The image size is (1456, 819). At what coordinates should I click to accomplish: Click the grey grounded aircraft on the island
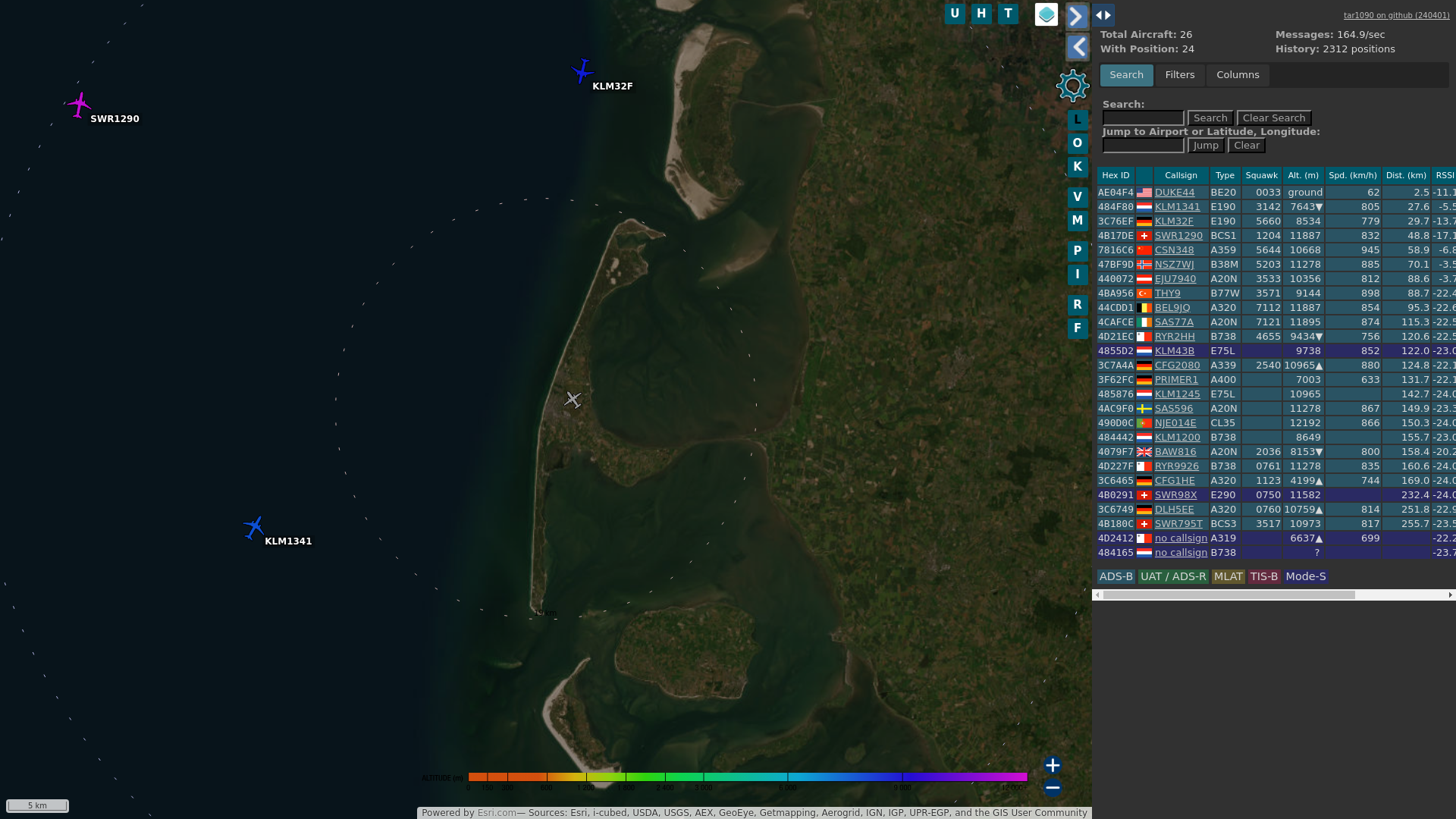pyautogui.click(x=573, y=399)
